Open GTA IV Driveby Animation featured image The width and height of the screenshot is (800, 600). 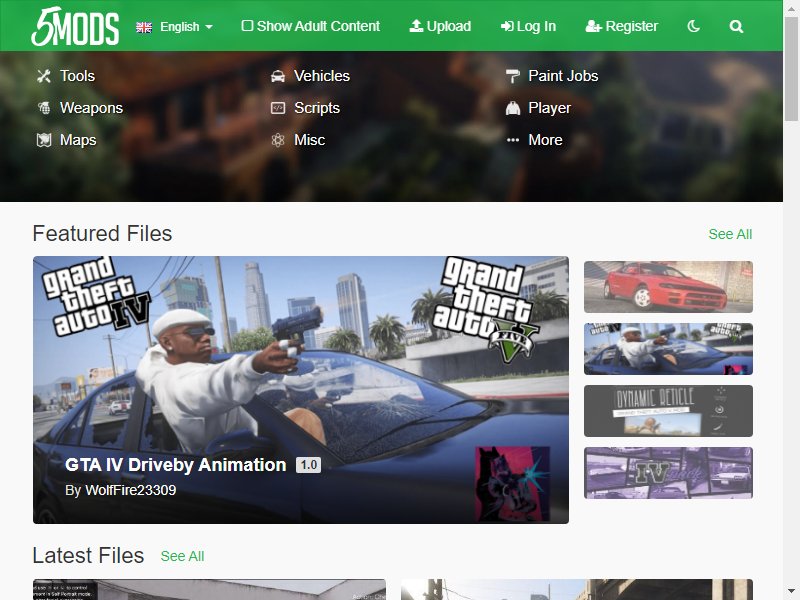[x=301, y=390]
